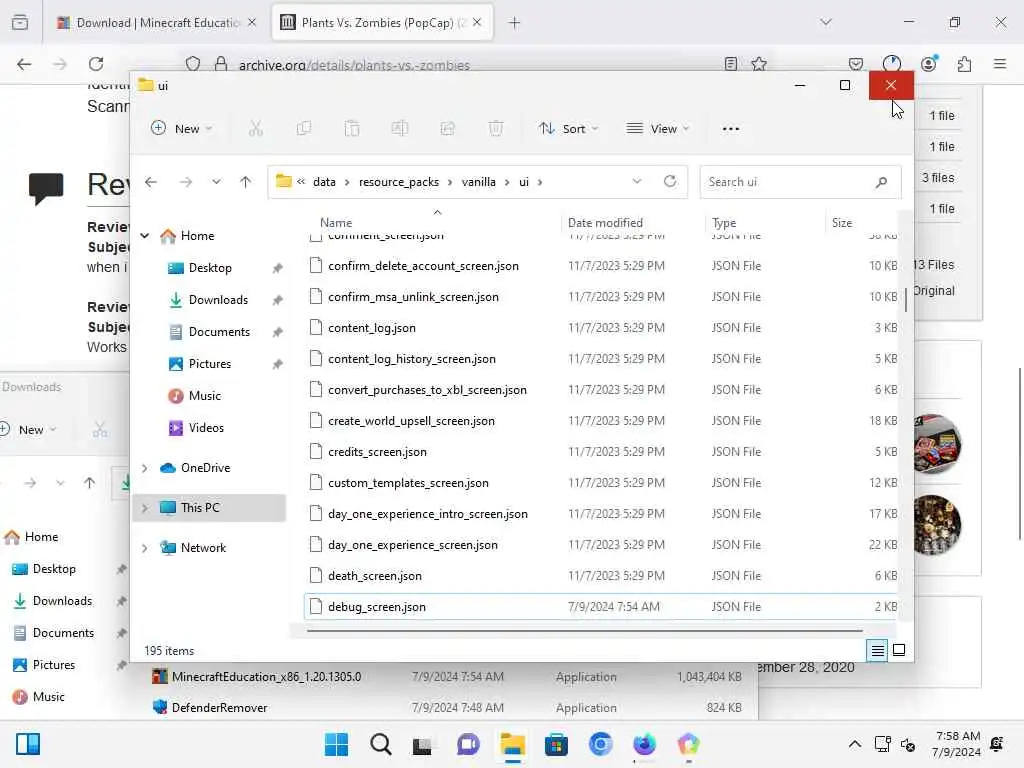
Task: Click the vanilla breadcrumb in address bar
Action: (479, 182)
